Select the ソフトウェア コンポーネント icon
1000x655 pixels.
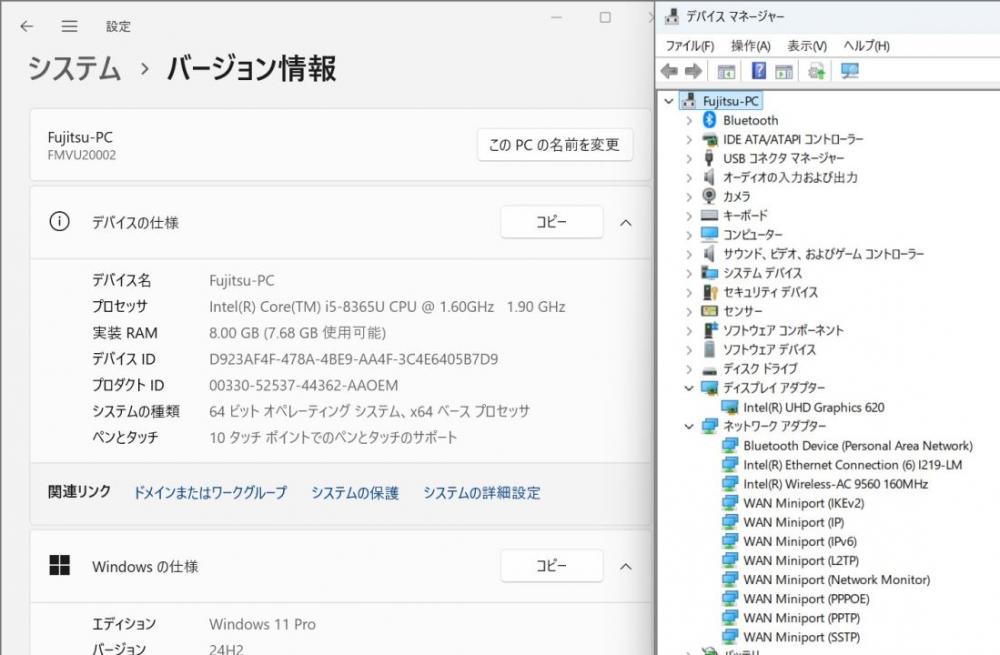710,330
